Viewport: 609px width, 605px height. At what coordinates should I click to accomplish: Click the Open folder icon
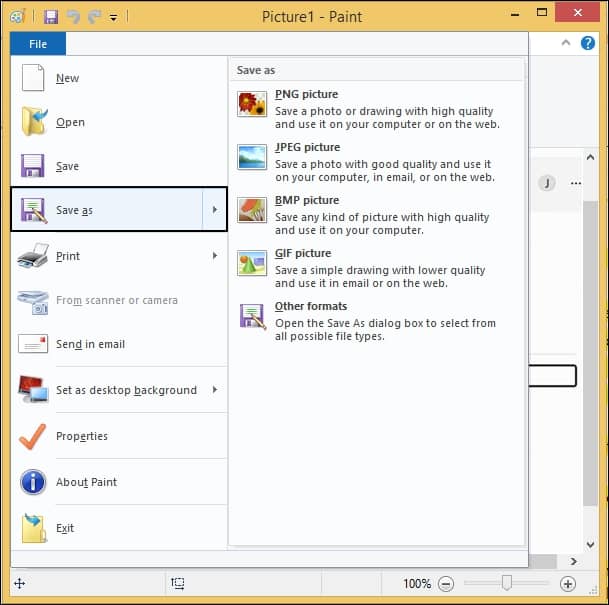click(34, 121)
